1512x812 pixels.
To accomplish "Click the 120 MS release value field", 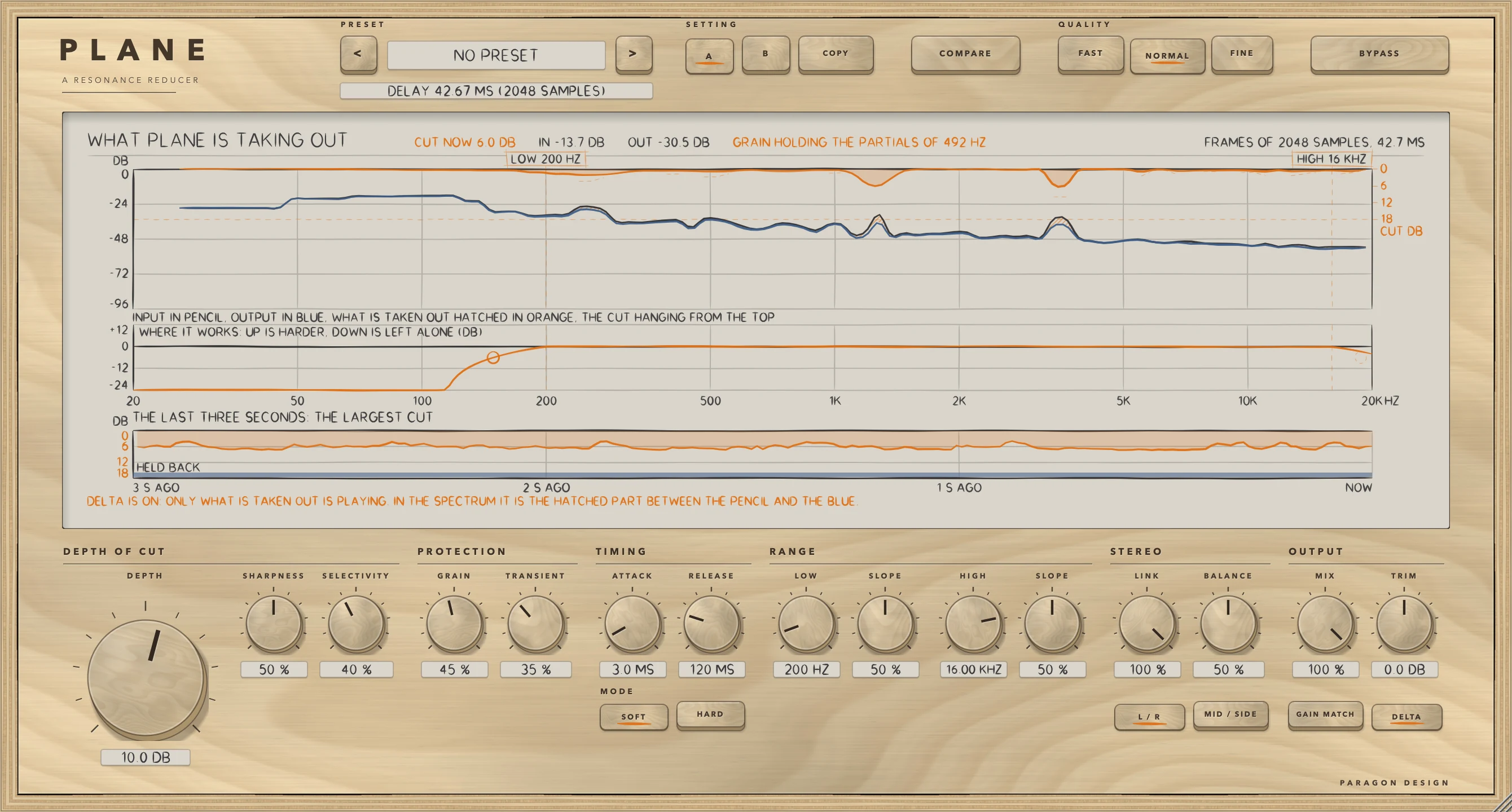I will point(712,669).
